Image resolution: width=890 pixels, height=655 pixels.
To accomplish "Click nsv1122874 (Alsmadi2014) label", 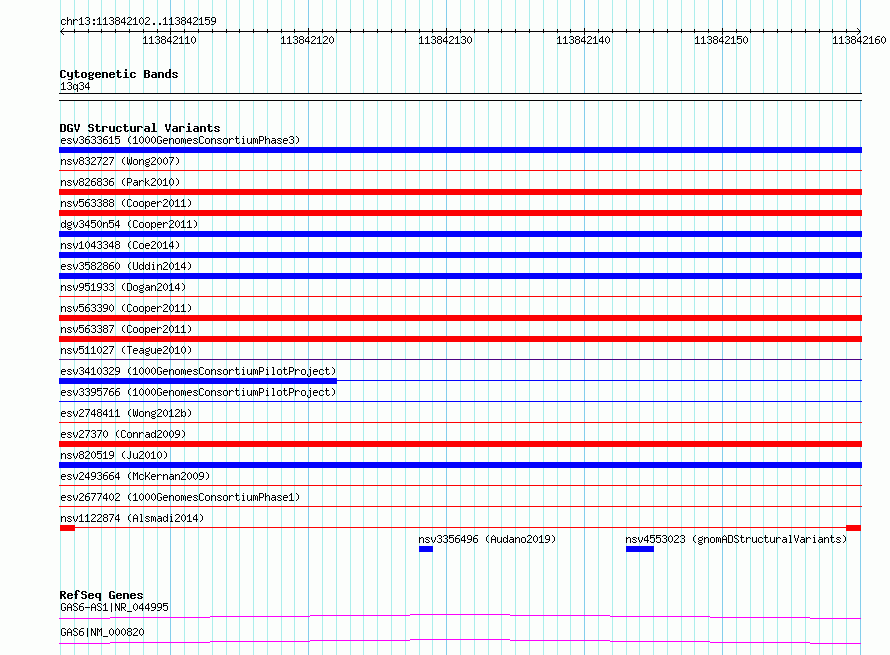I will [132, 518].
